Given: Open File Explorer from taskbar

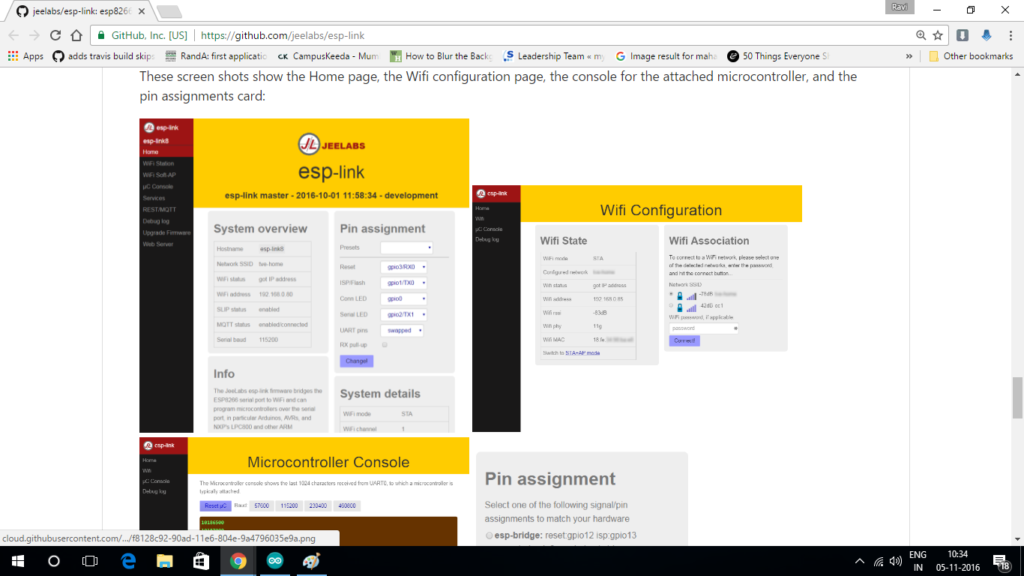Looking at the screenshot, I should (165, 561).
